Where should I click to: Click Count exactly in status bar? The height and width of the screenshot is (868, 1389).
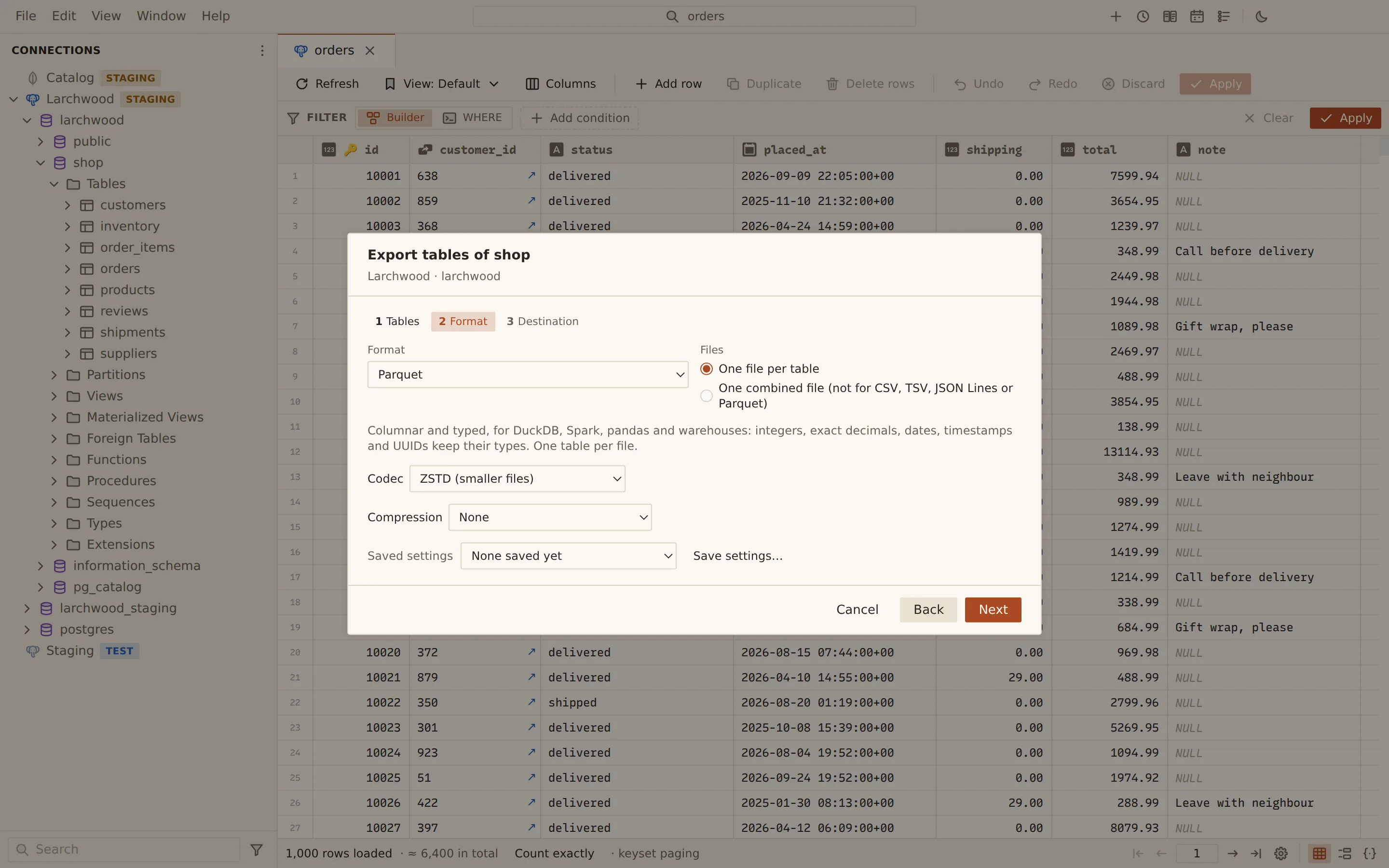tap(555, 853)
